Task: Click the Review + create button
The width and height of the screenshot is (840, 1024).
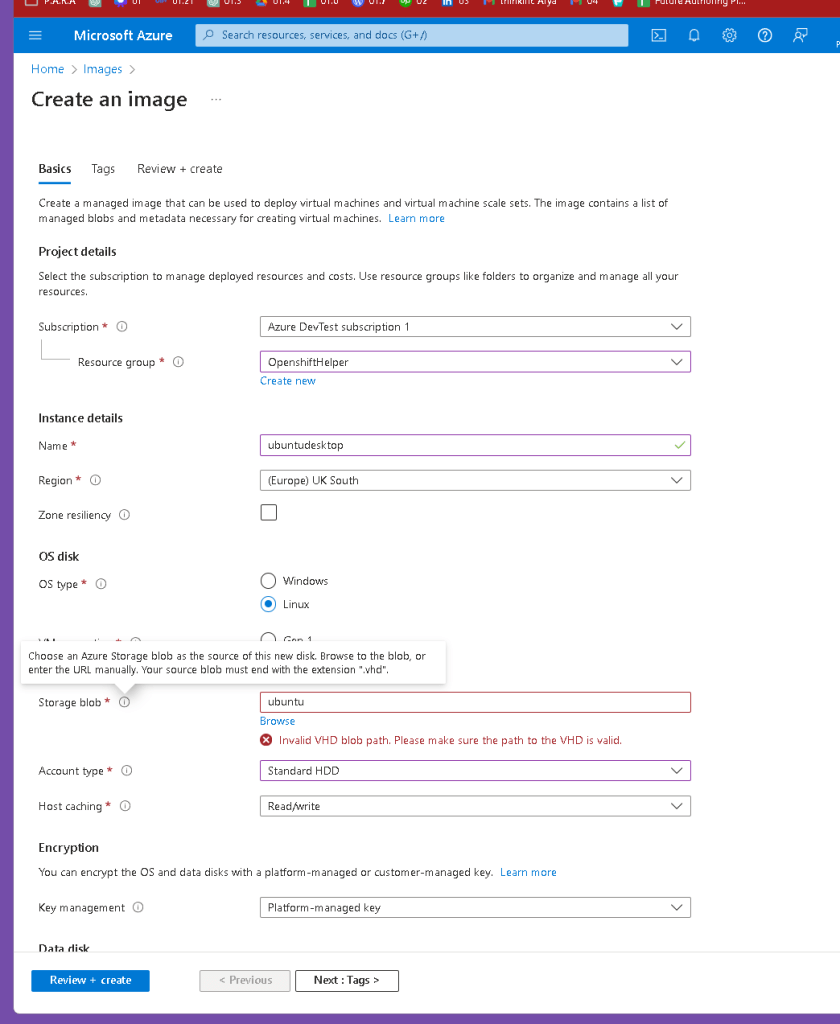Action: (90, 980)
